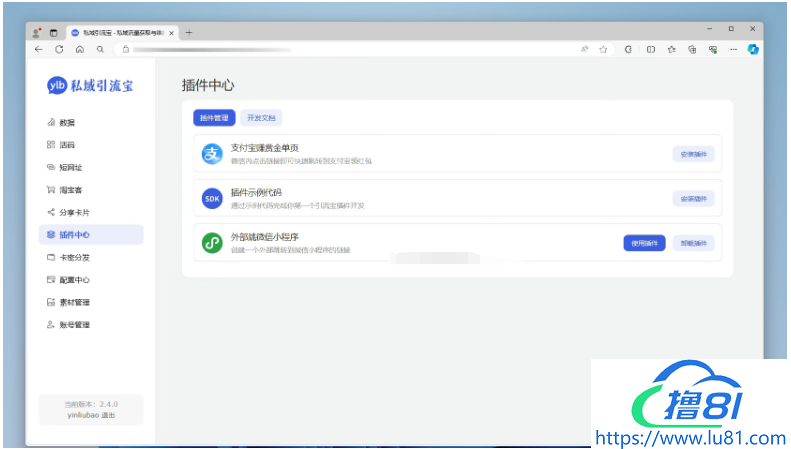
Task: Open 账号管理 in the sidebar
Action: [74, 325]
